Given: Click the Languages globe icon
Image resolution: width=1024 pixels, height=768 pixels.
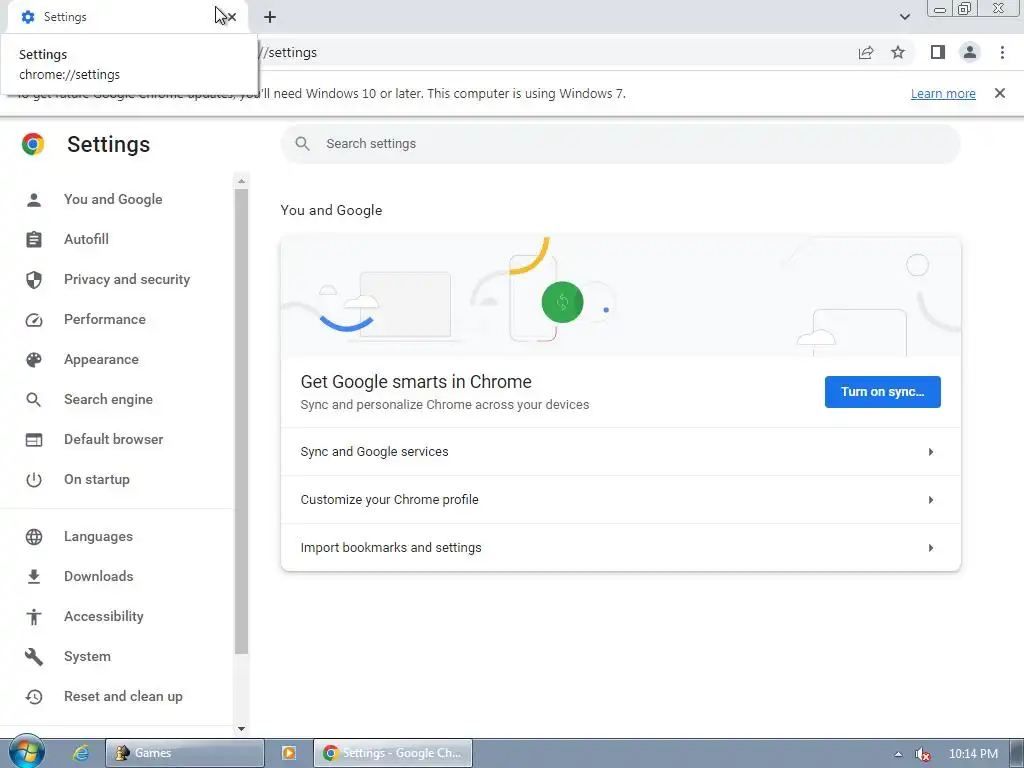Looking at the screenshot, I should pyautogui.click(x=34, y=537).
